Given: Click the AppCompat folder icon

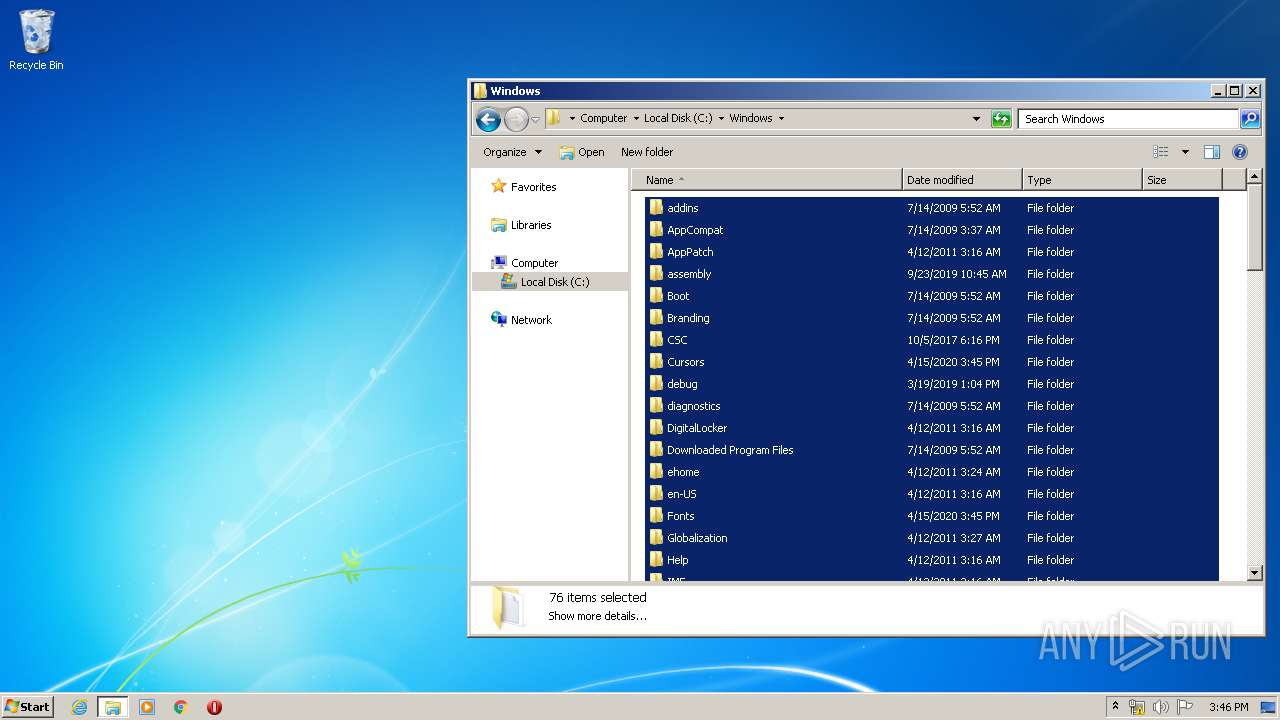Looking at the screenshot, I should point(656,230).
